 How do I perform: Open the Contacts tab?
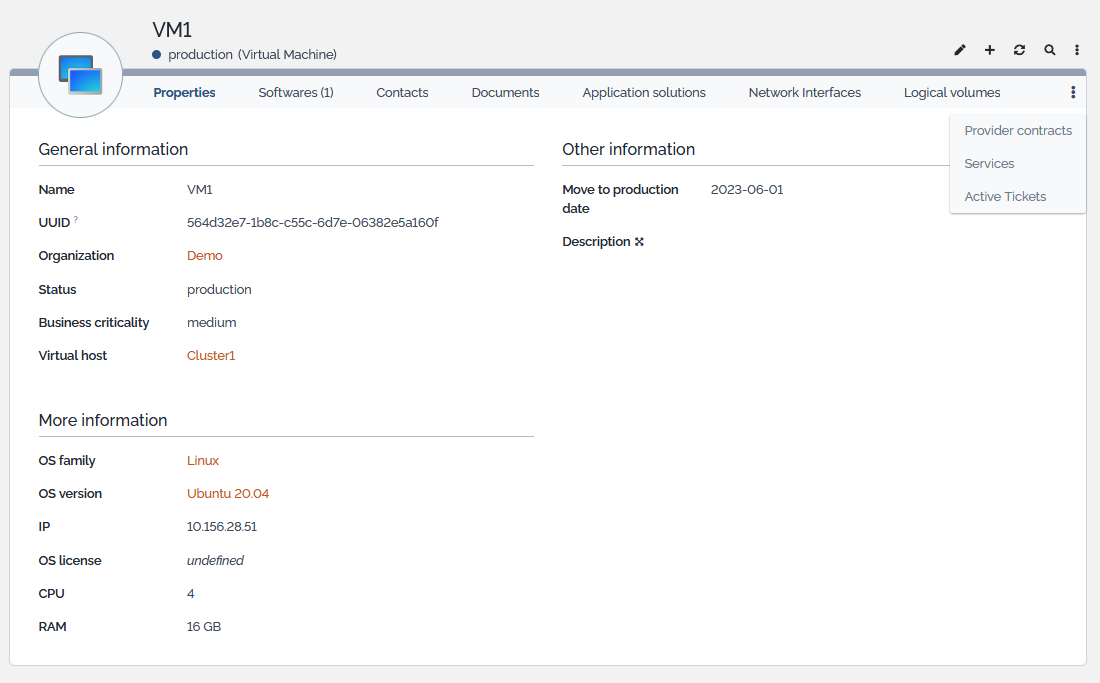402,93
